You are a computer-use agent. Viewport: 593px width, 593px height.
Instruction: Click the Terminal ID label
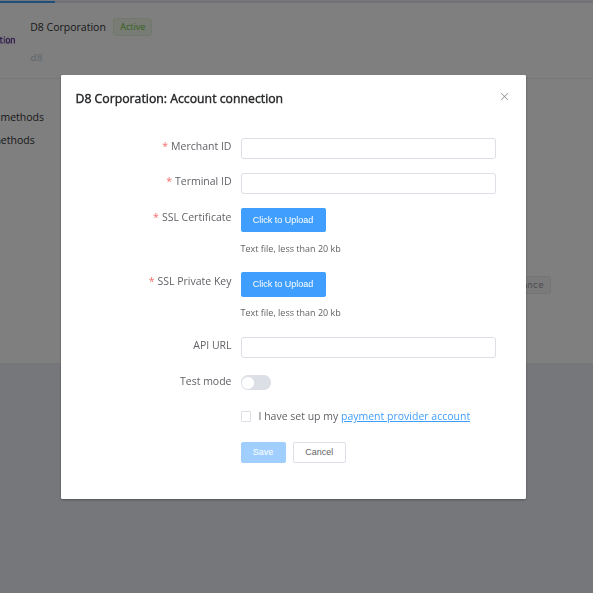point(203,182)
